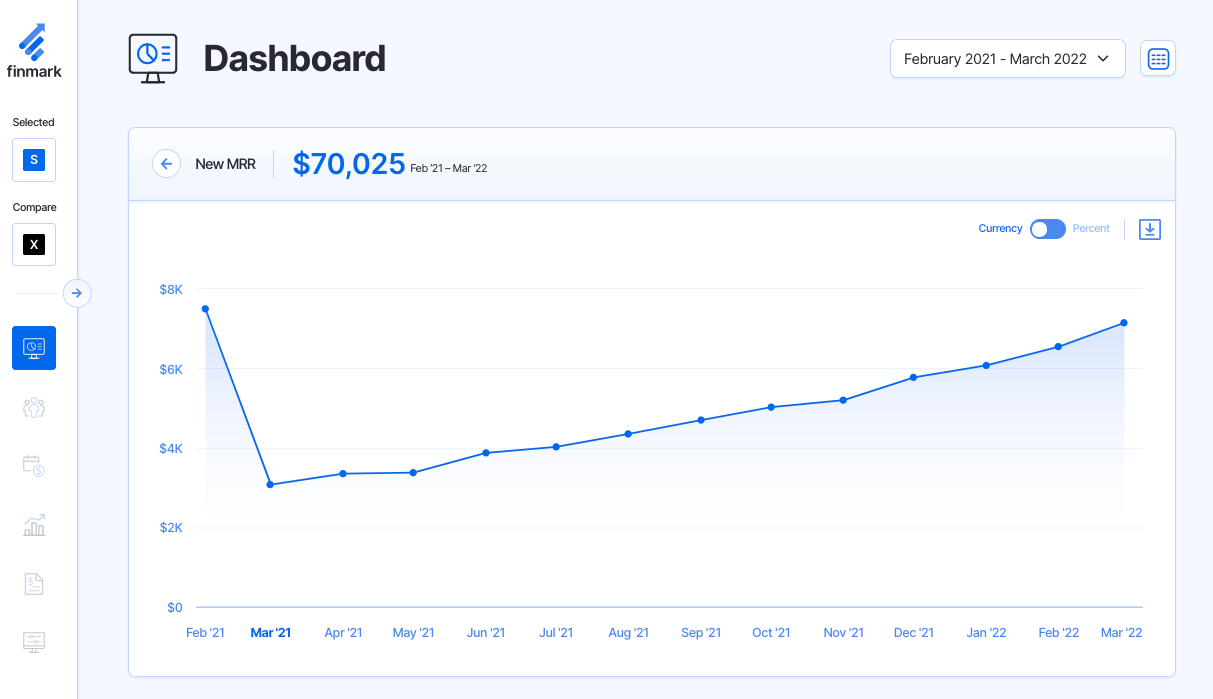
Task: Open the bar chart growth sidebar icon
Action: coord(34,525)
